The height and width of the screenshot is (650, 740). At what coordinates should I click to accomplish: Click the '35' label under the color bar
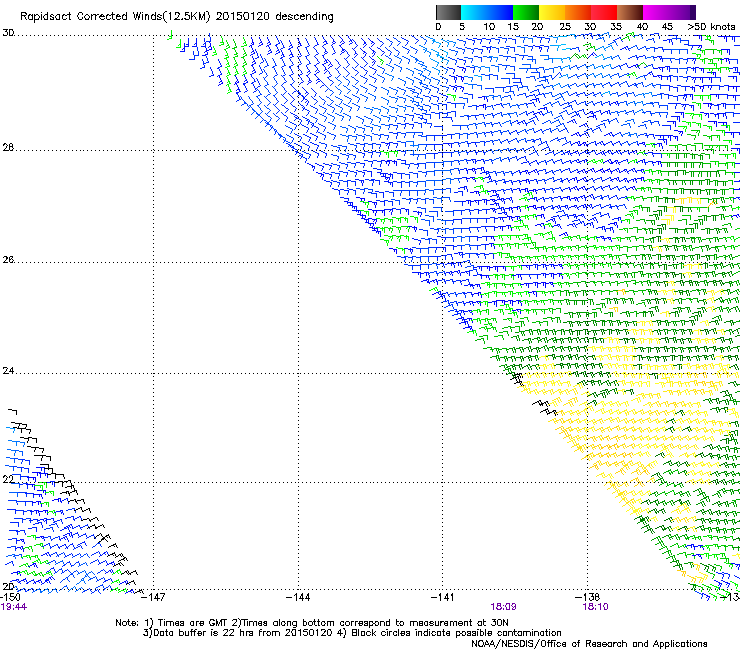pos(616,27)
